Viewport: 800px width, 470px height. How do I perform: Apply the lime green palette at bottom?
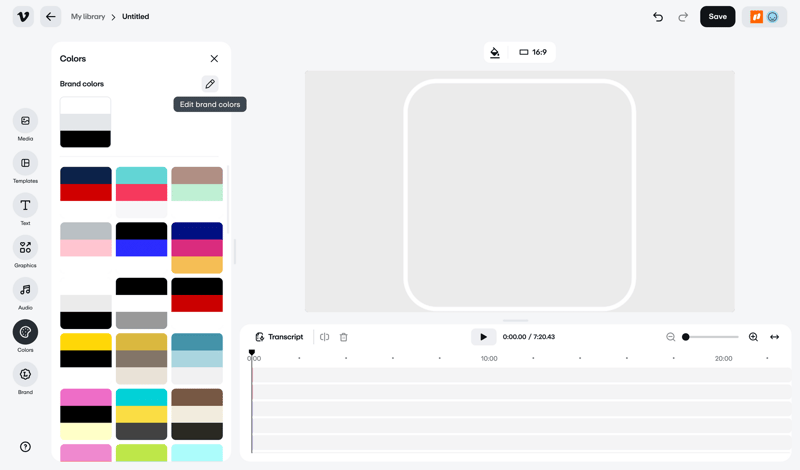point(141,453)
